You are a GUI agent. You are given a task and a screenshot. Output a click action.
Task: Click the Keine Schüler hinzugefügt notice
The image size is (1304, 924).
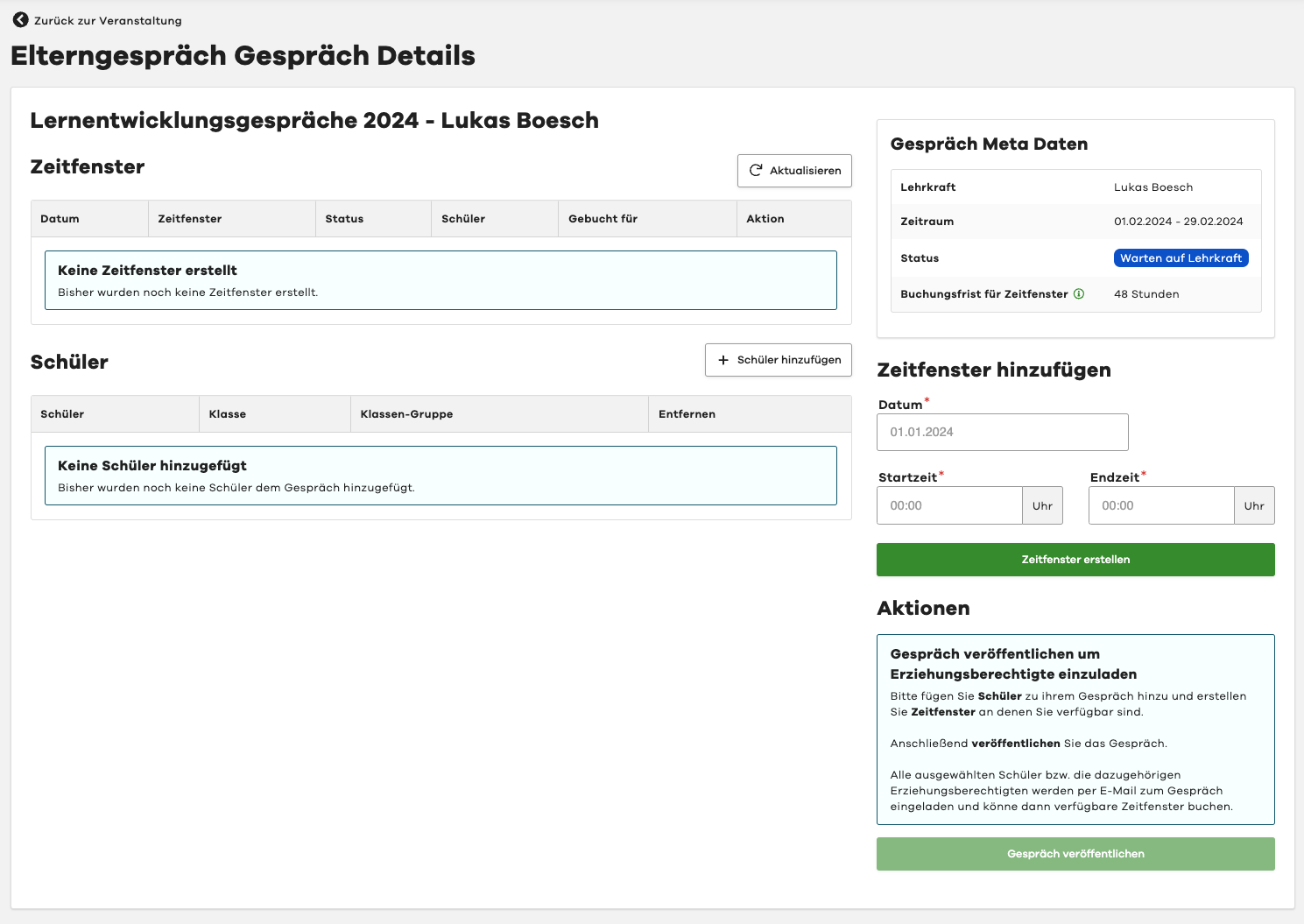point(441,476)
